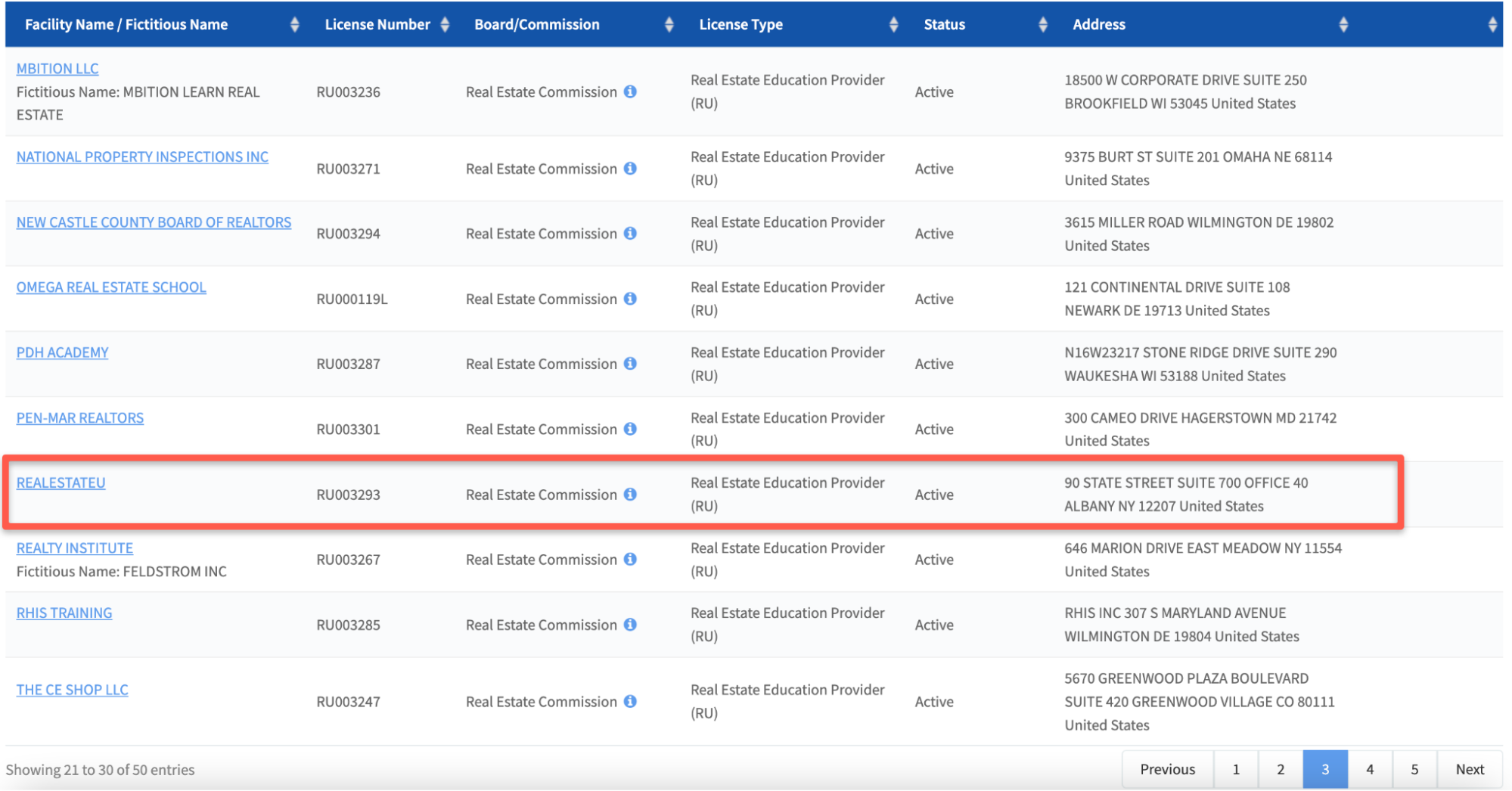Click license number RU003236
This screenshot has height=791, width=1512.
[x=348, y=92]
